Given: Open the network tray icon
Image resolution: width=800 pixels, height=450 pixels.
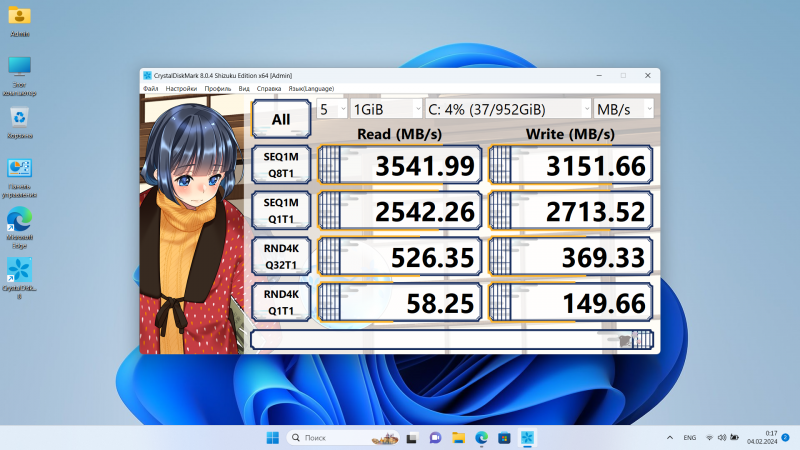Looking at the screenshot, I should (709, 438).
